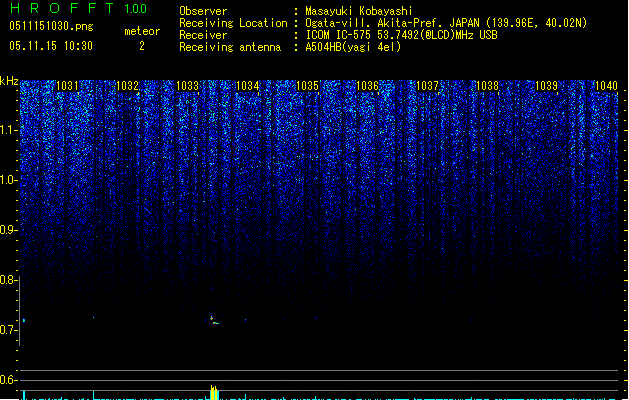
Task: Click the 'meteor' count label
Action: coord(142,31)
